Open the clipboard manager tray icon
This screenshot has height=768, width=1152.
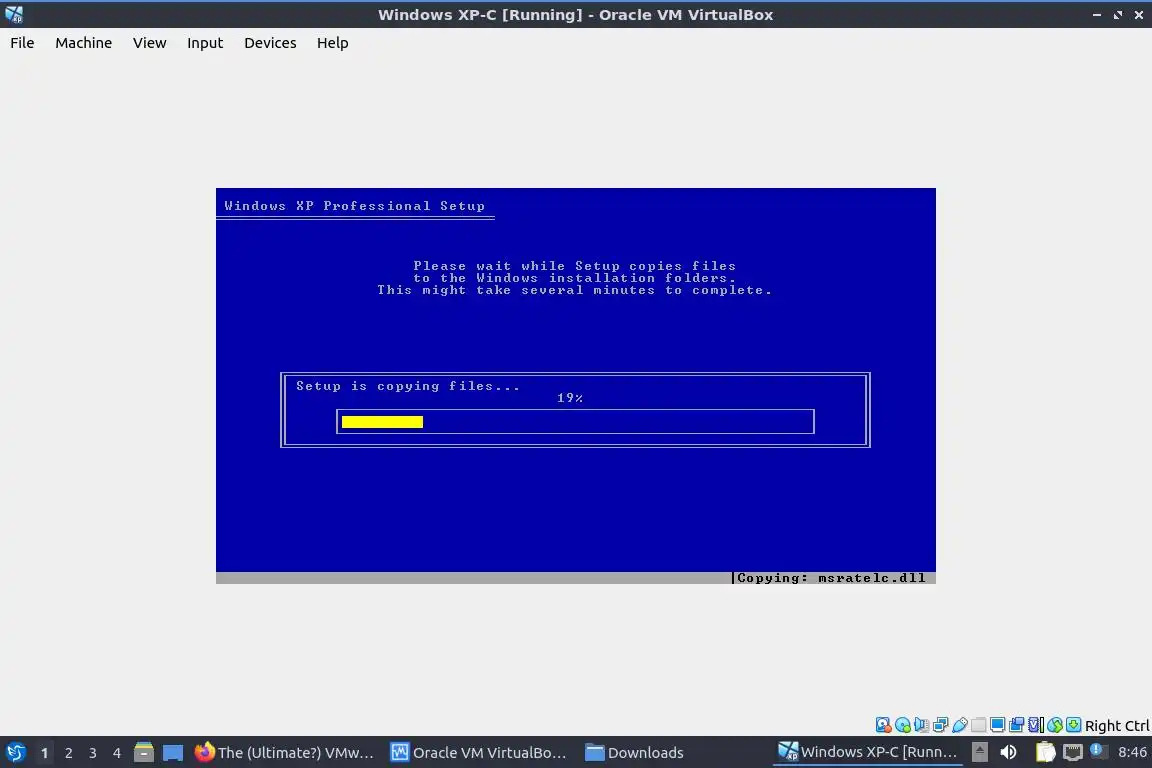[1045, 752]
